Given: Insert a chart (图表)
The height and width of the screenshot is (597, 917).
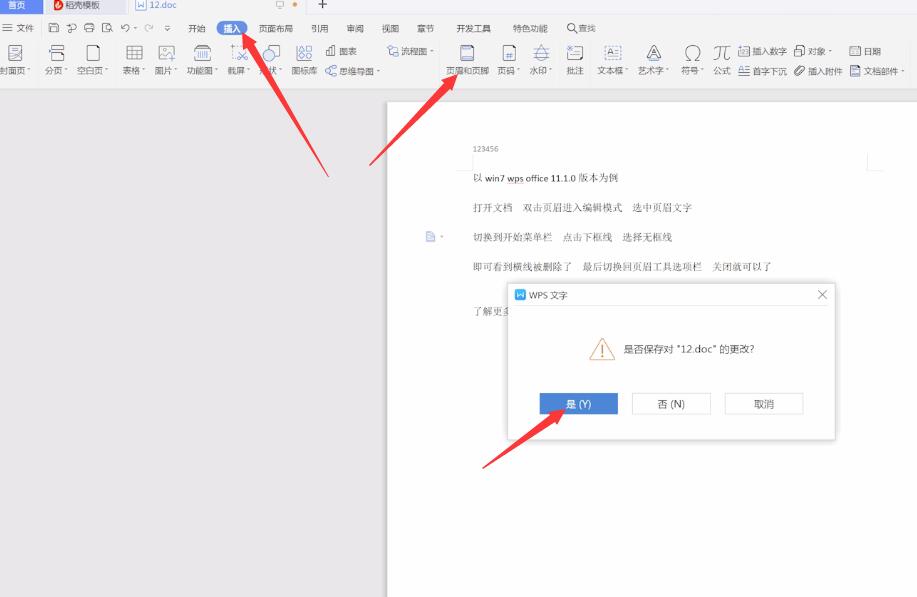Looking at the screenshot, I should (341, 51).
